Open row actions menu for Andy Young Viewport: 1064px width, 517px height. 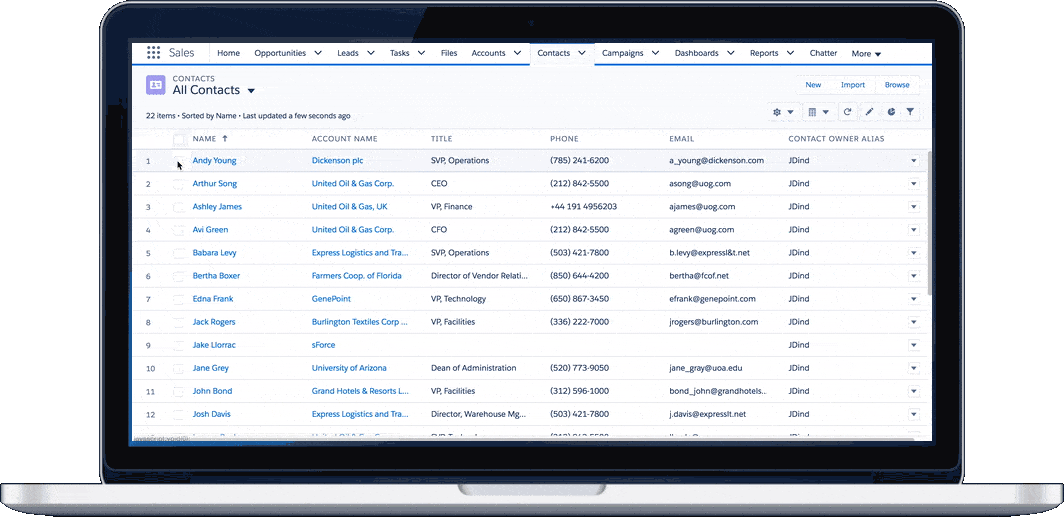coord(913,161)
